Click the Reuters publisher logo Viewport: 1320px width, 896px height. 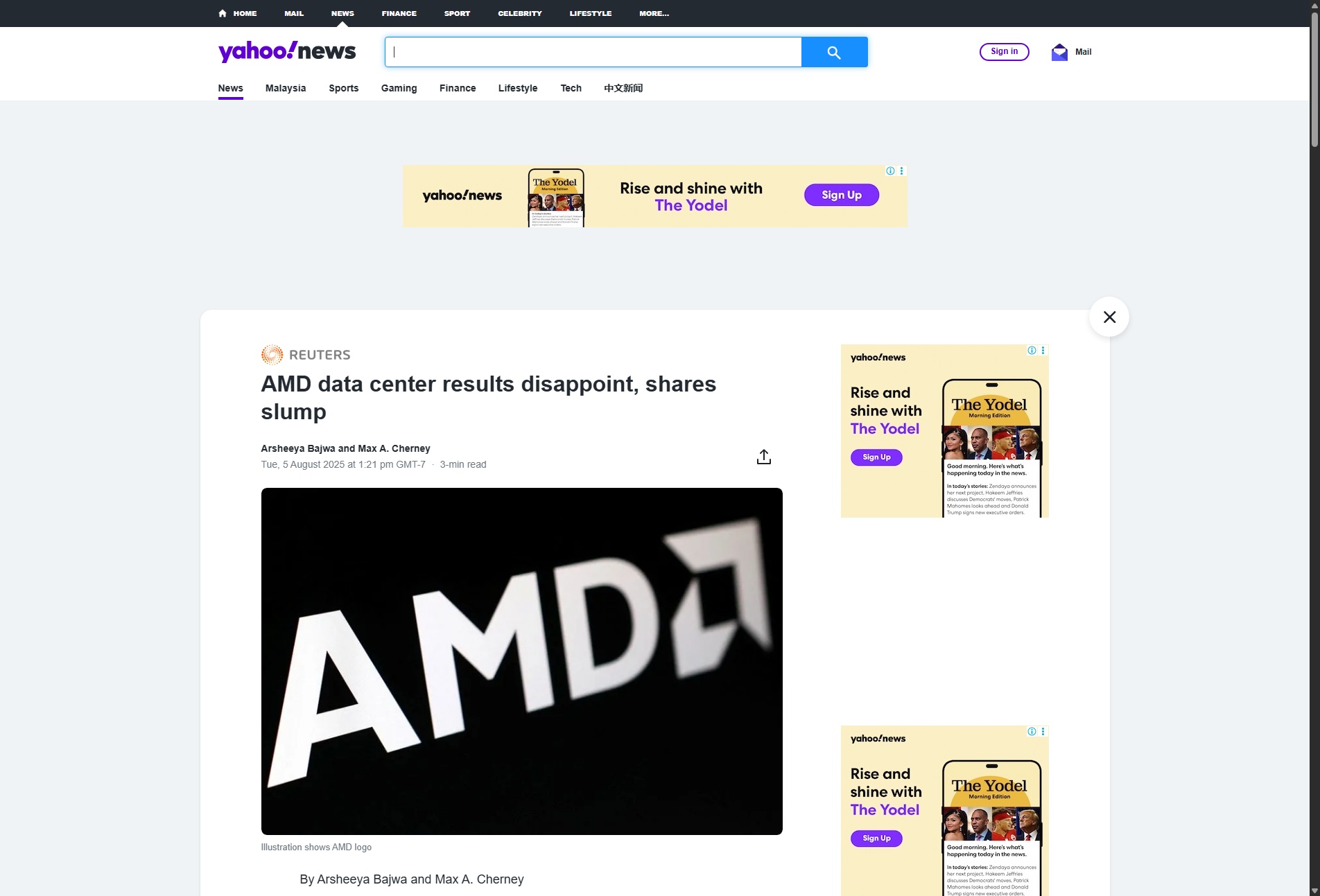point(306,355)
